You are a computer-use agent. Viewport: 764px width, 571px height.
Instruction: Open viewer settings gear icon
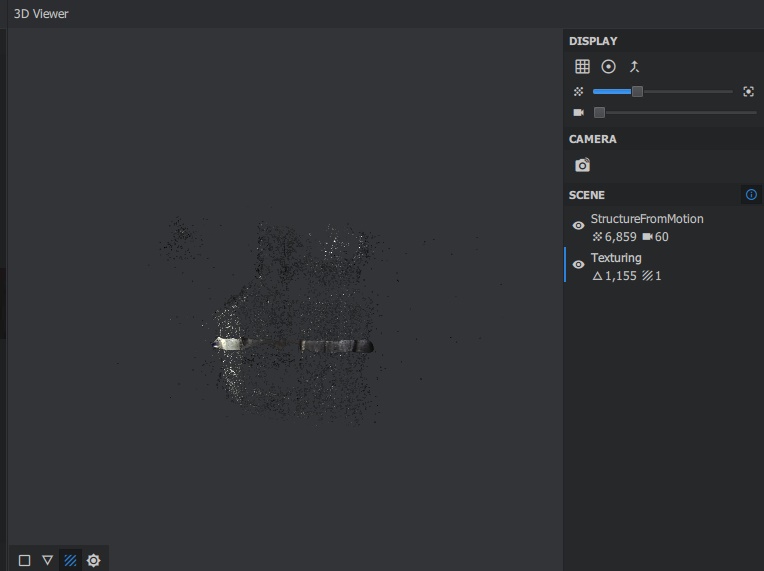click(94, 560)
